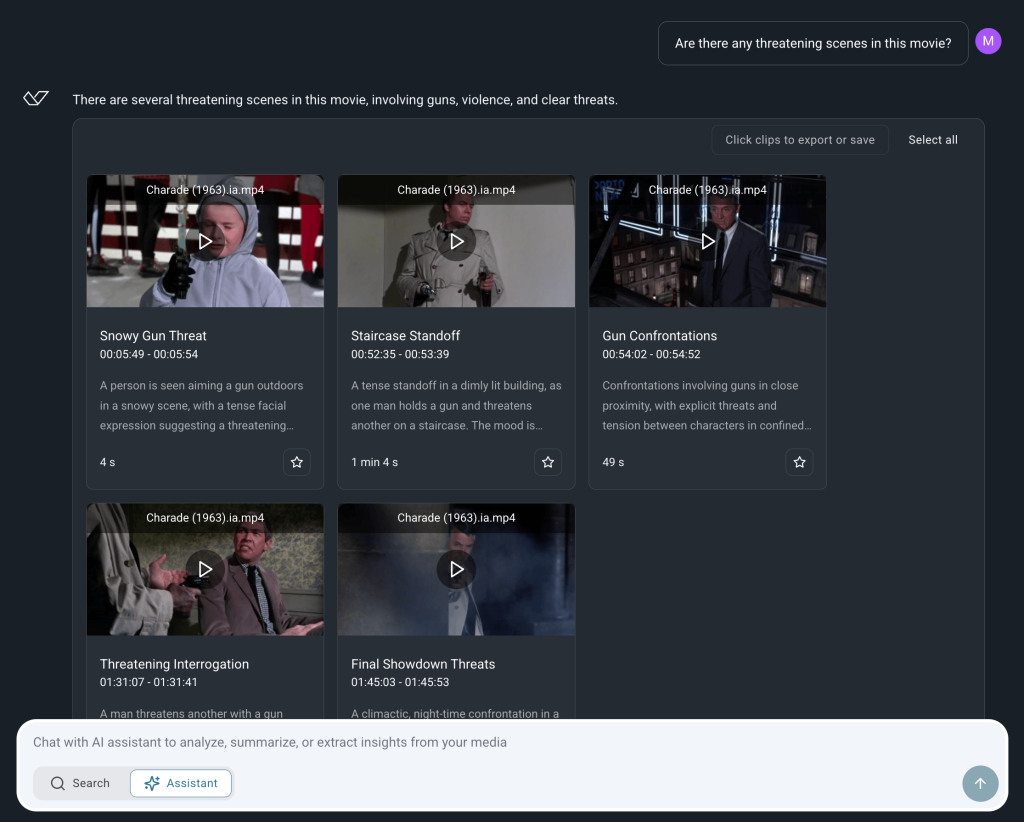The image size is (1024, 822).
Task: Focus the chat with AI assistant input
Action: coord(512,742)
